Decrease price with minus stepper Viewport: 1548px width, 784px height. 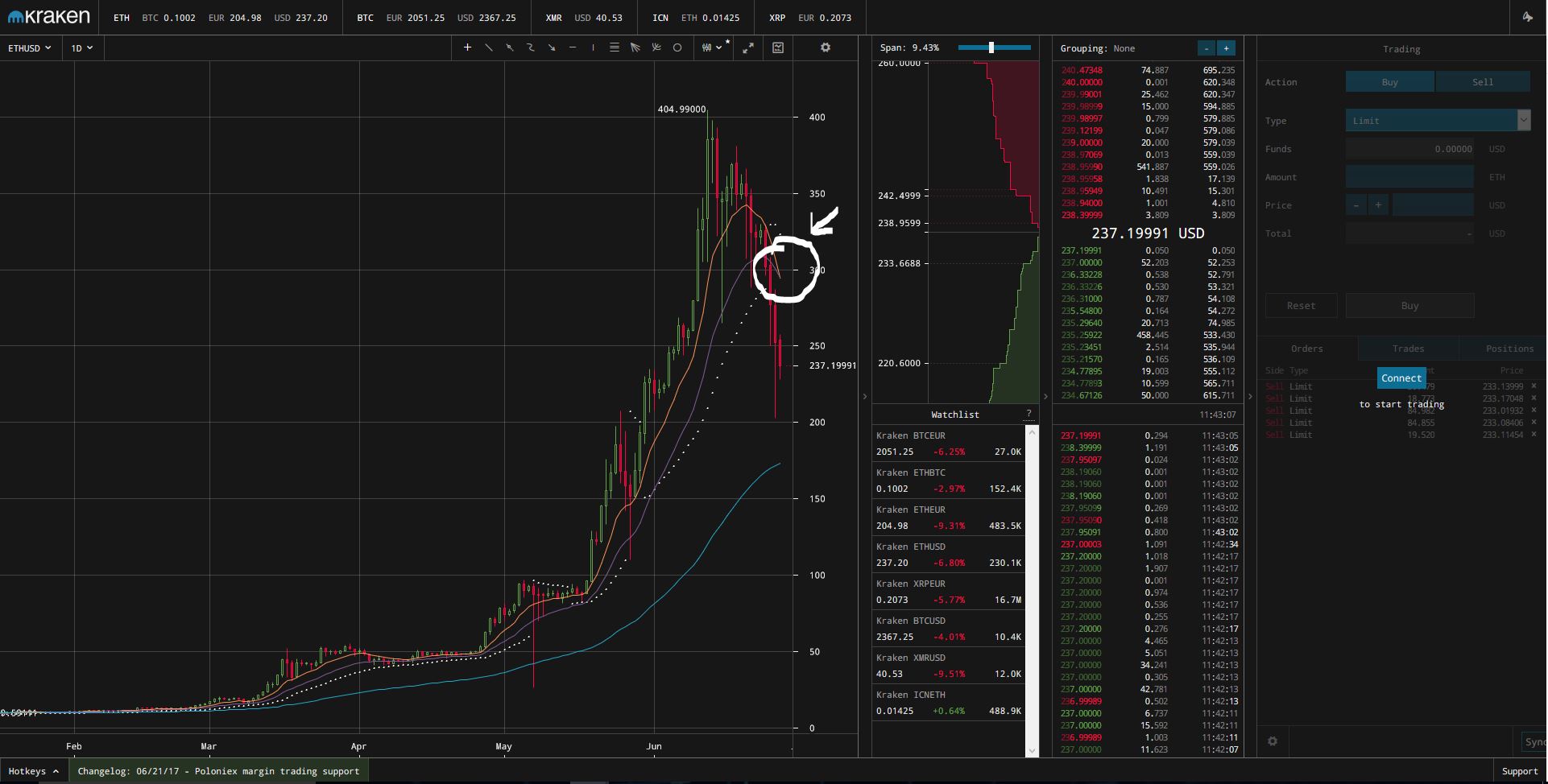click(x=1356, y=205)
